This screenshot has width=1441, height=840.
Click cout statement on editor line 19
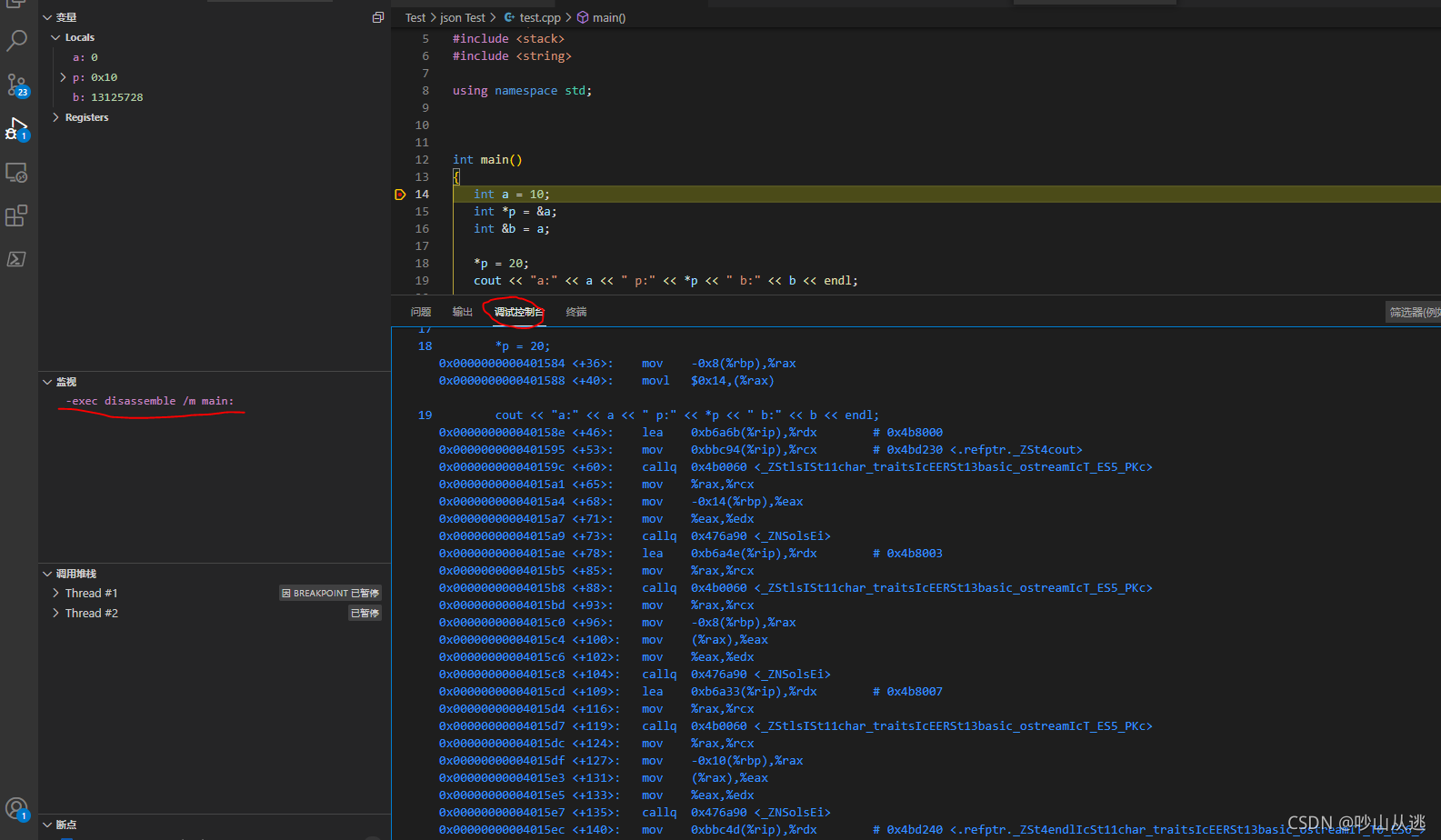pyautogui.click(x=665, y=281)
